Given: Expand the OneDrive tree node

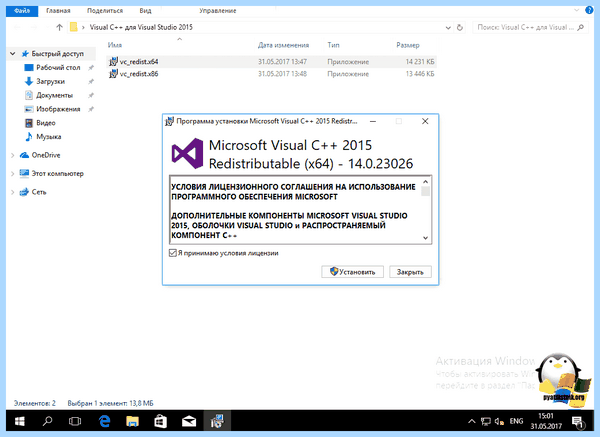Looking at the screenshot, I should pos(13,155).
